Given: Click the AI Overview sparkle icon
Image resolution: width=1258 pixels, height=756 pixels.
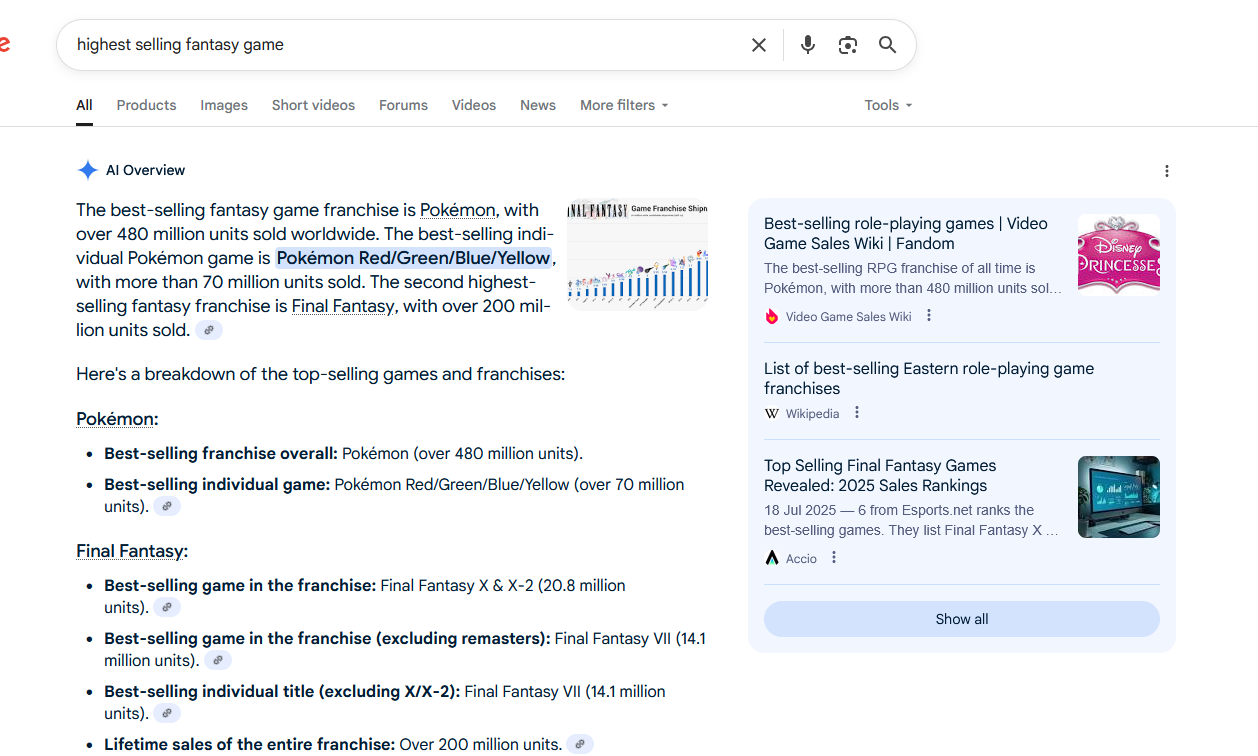Looking at the screenshot, I should point(88,170).
